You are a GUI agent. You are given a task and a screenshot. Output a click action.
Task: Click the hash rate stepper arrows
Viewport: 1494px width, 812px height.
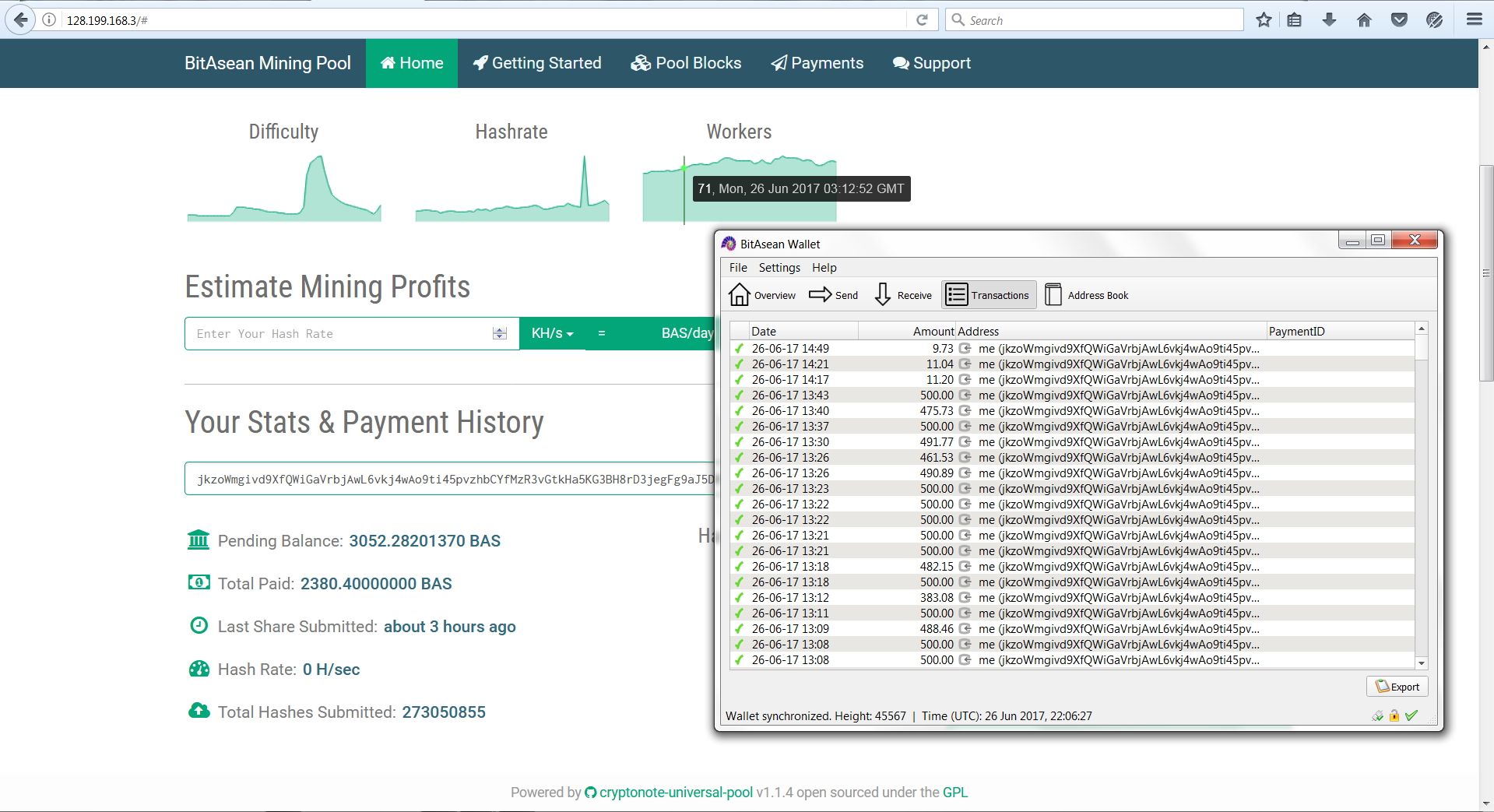(x=500, y=333)
